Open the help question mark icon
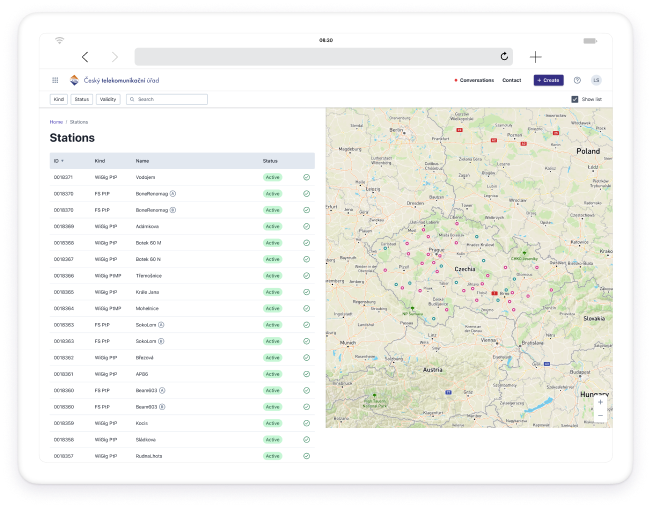651x508 pixels. 577,80
